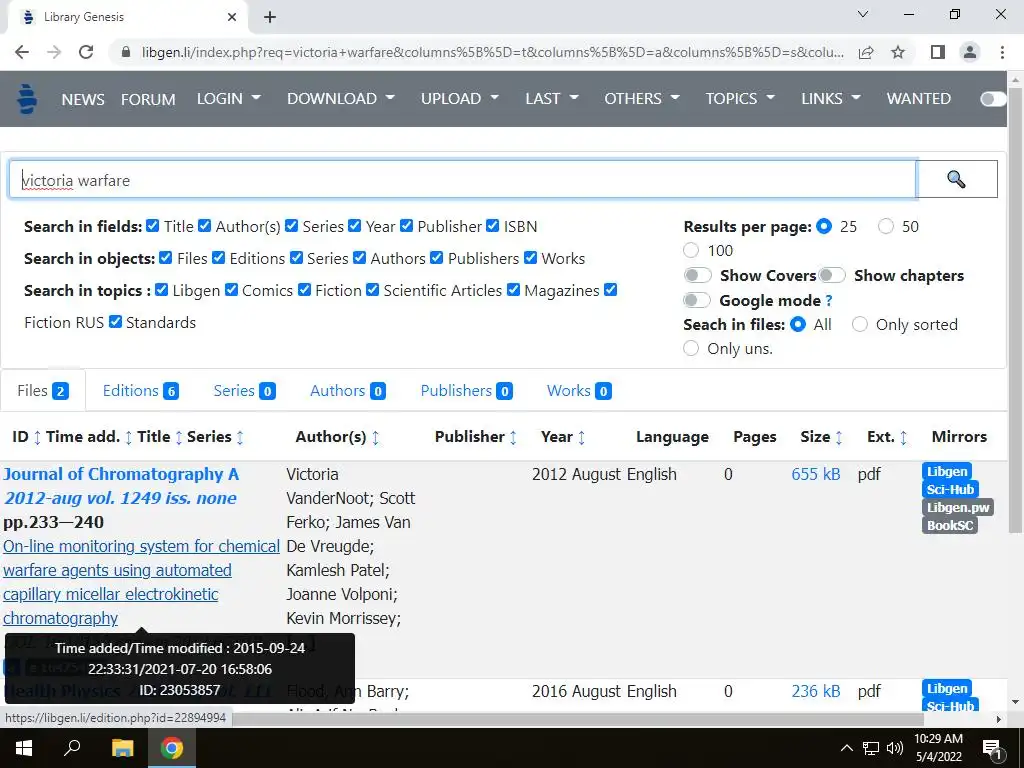Bookmark this page with star icon

coord(898,52)
